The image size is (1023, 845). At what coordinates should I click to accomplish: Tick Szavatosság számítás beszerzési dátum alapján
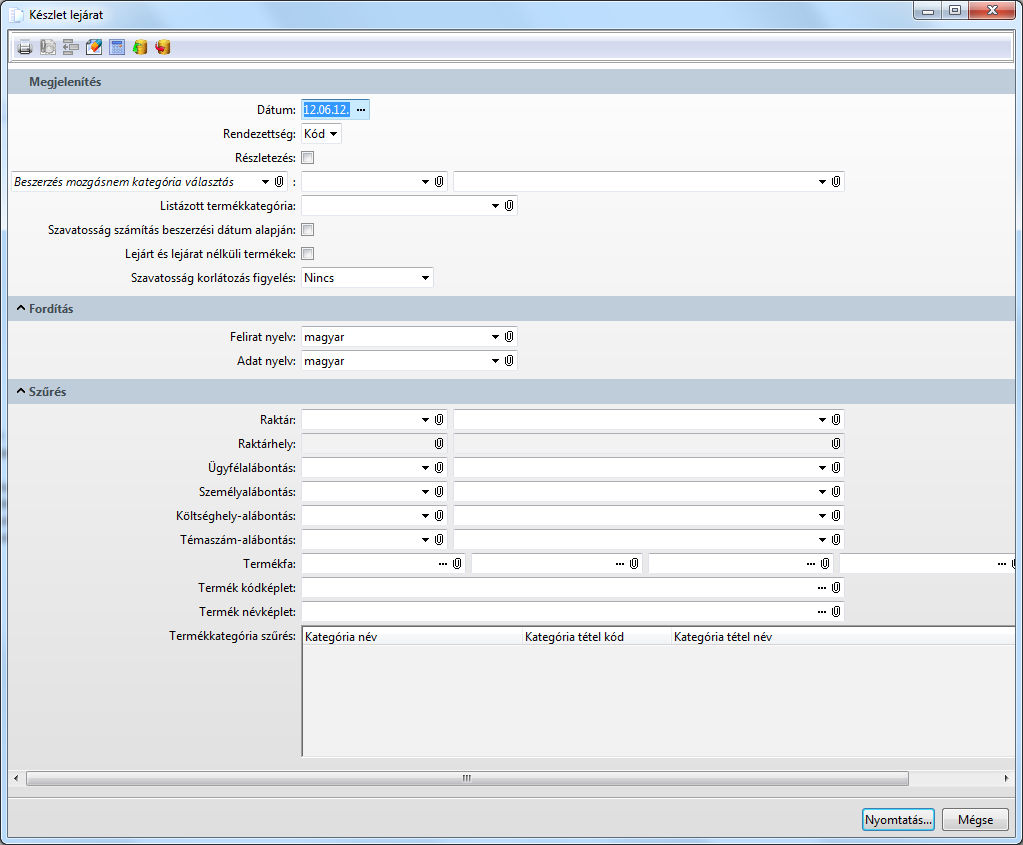tap(308, 230)
